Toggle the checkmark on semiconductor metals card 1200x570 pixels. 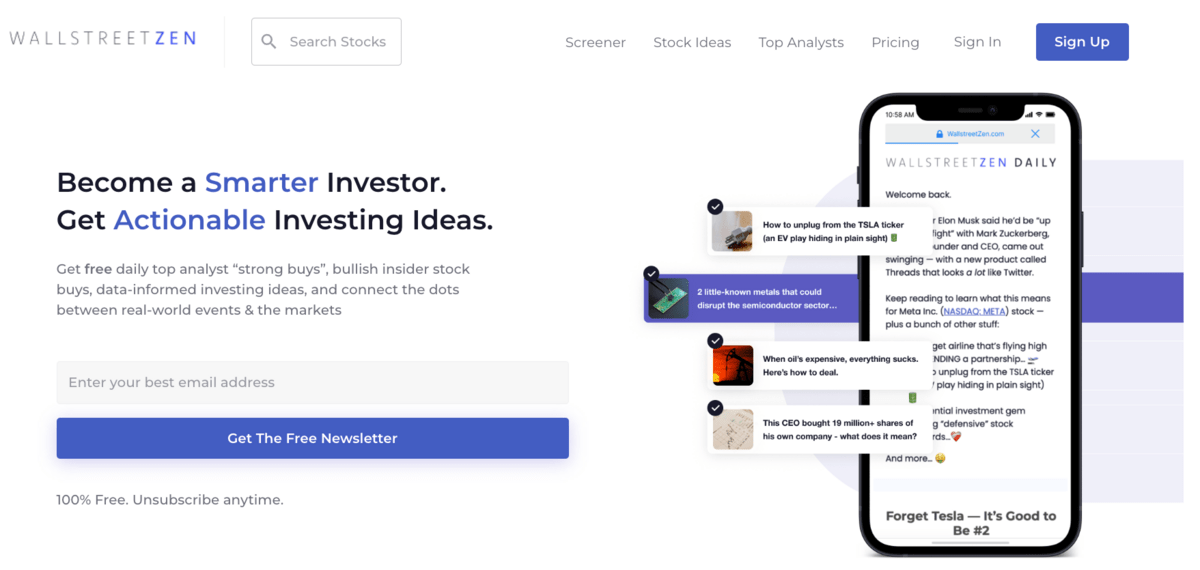point(652,272)
